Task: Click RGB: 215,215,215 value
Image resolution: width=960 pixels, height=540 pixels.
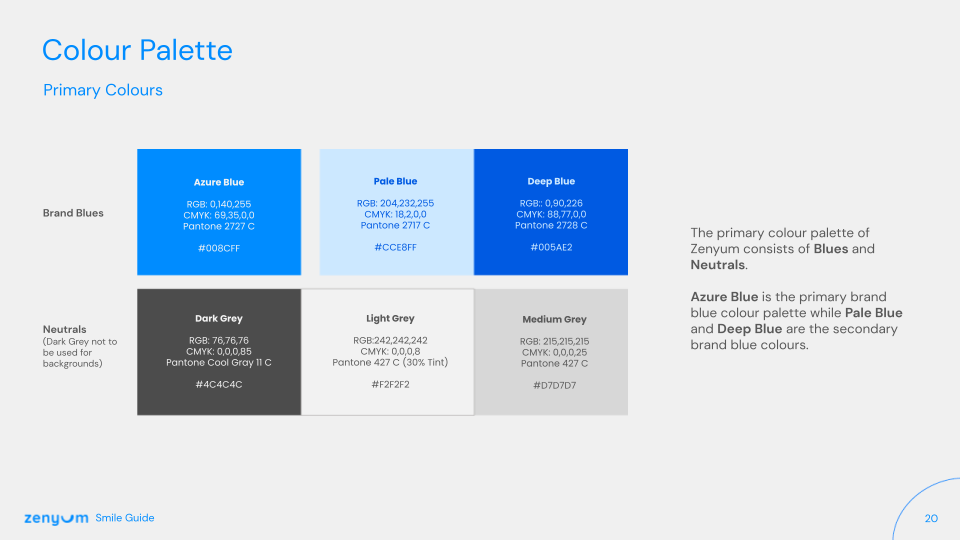Action: [554, 341]
